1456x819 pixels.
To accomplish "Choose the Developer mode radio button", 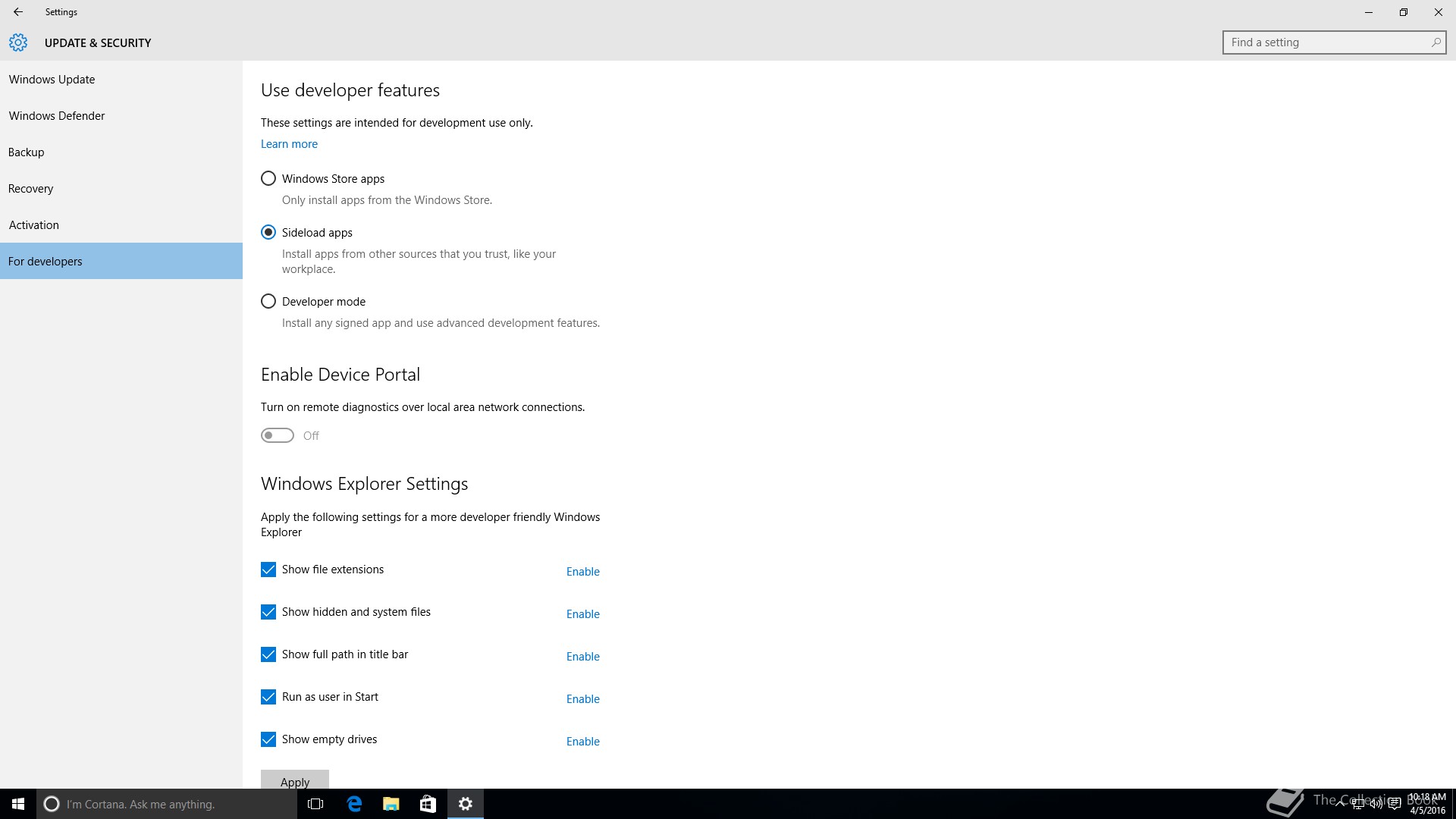I will click(268, 302).
